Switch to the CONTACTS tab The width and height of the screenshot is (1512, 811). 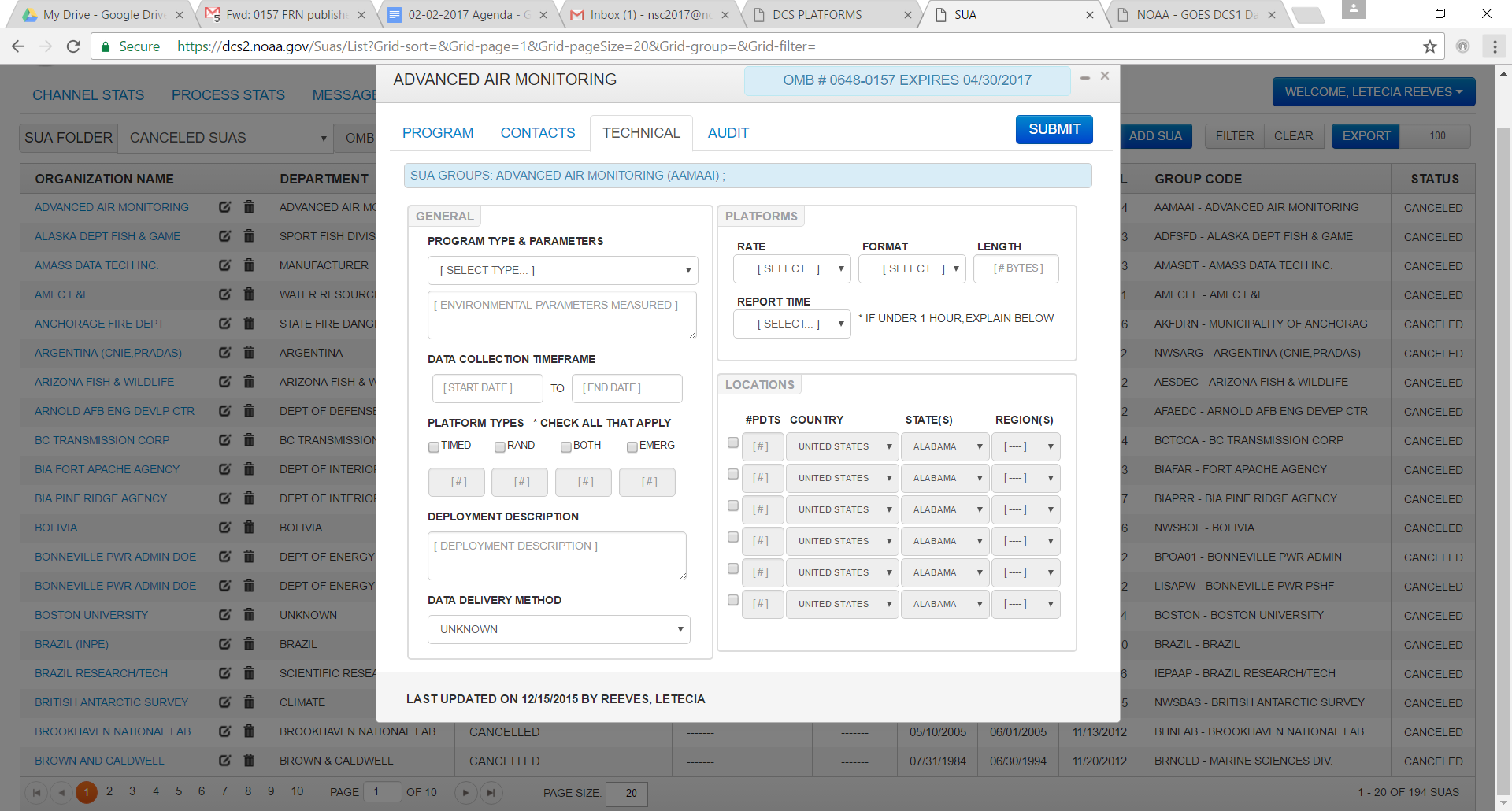pyautogui.click(x=538, y=133)
